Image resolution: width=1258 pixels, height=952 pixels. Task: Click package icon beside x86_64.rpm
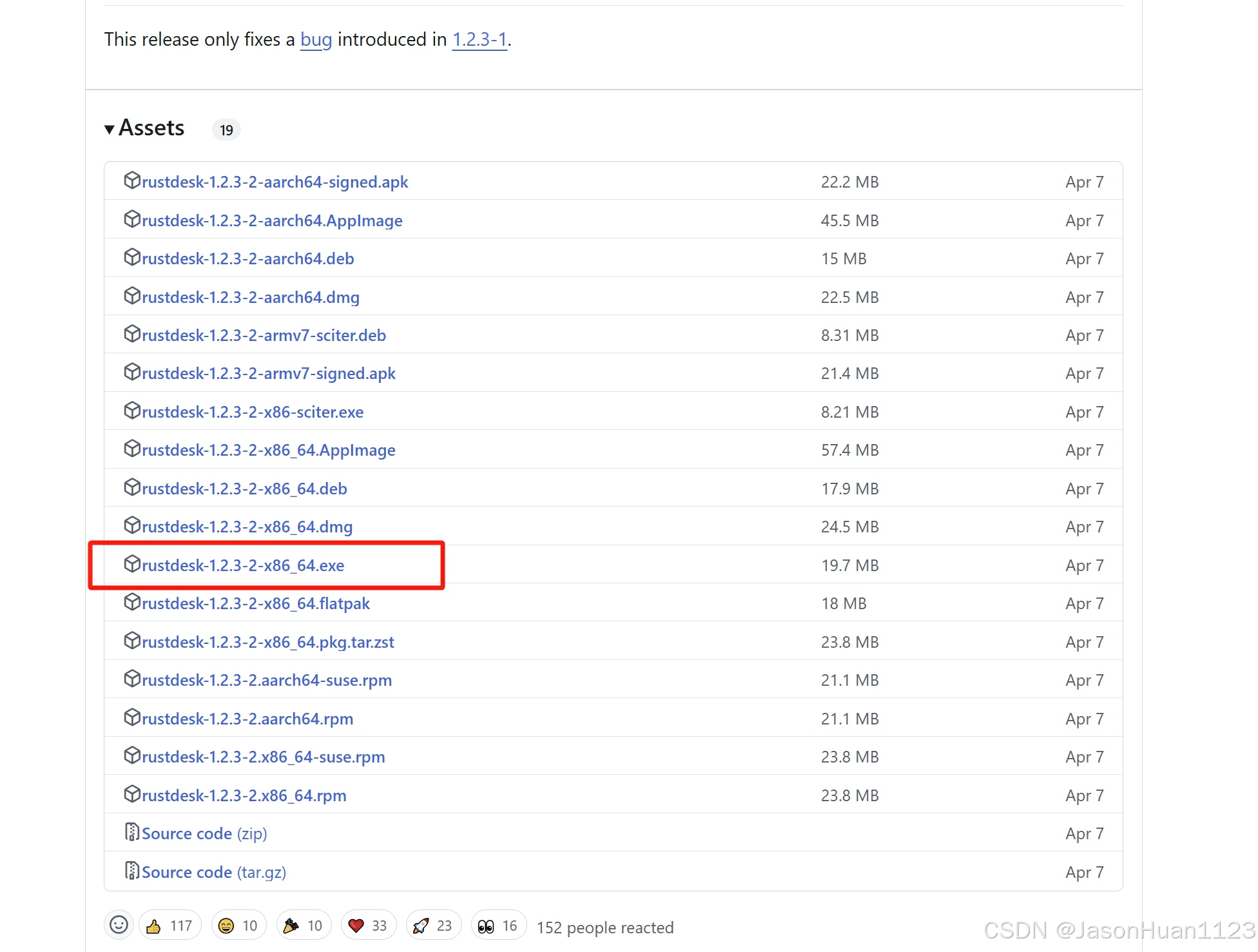[132, 793]
